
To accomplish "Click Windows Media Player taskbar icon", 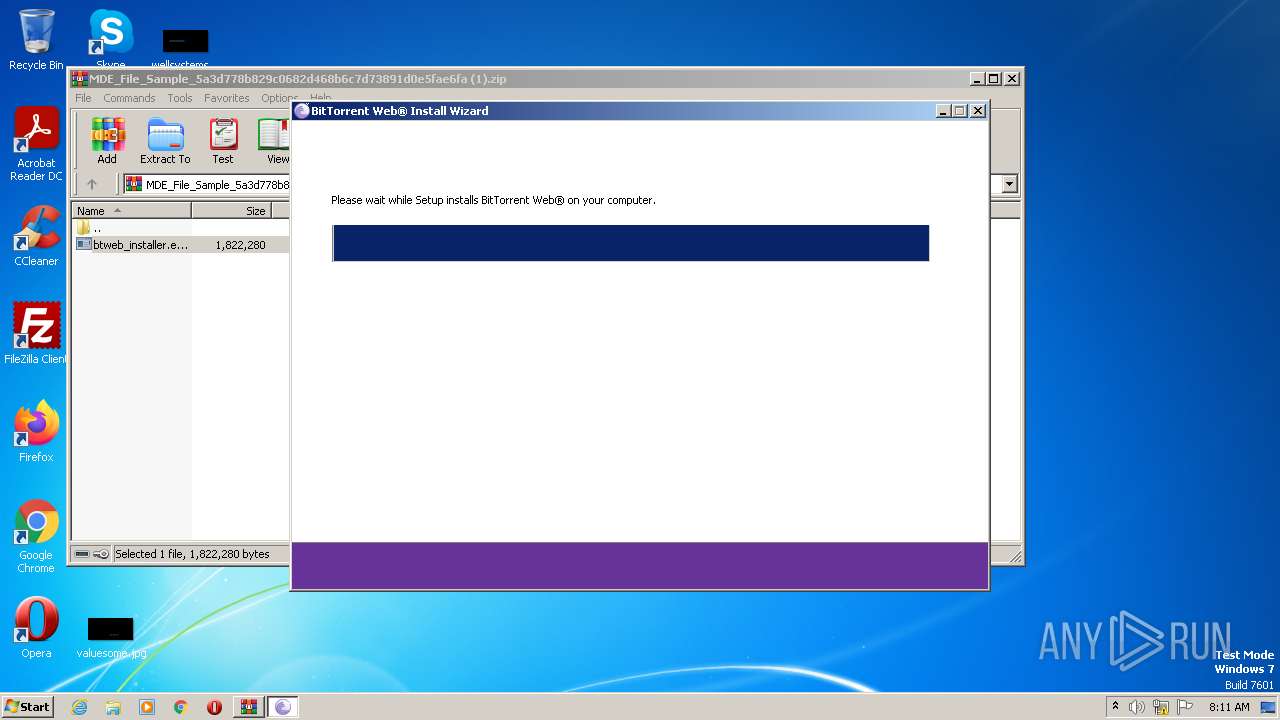I will (147, 707).
